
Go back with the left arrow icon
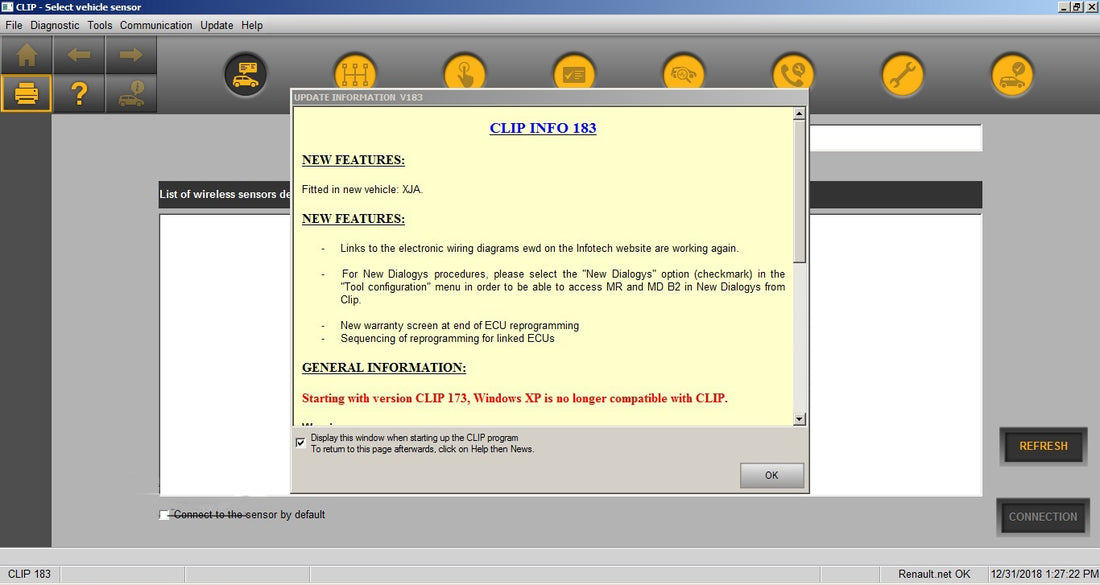(x=79, y=56)
